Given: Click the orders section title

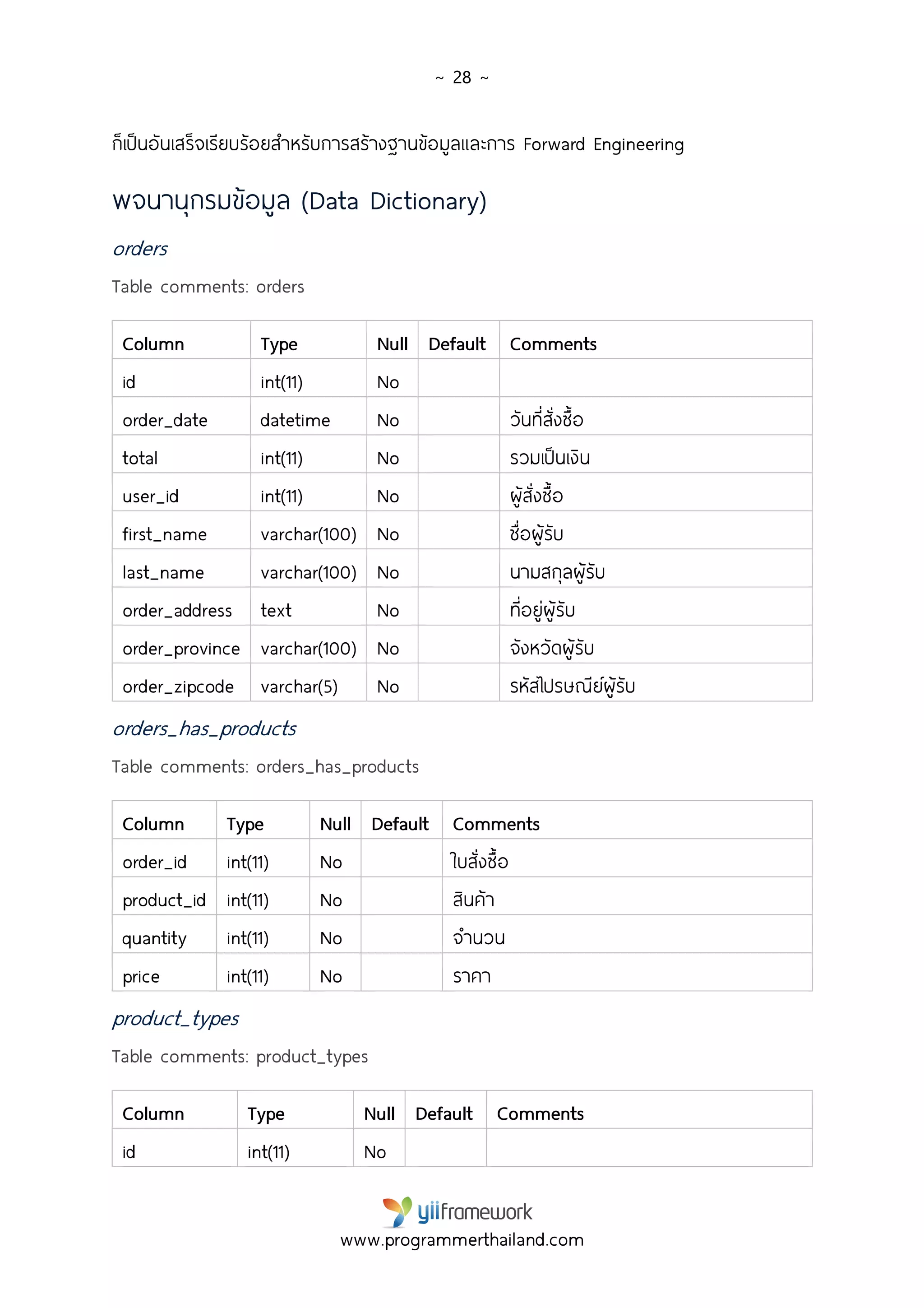Looking at the screenshot, I should (x=140, y=249).
